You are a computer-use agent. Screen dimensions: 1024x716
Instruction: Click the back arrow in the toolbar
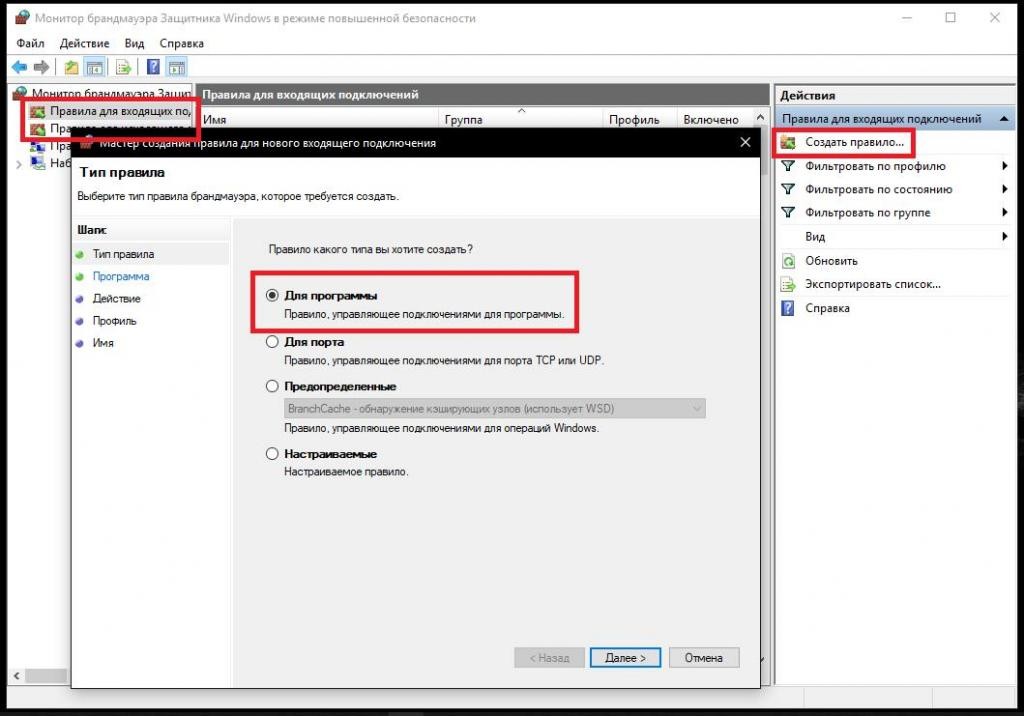click(x=19, y=67)
